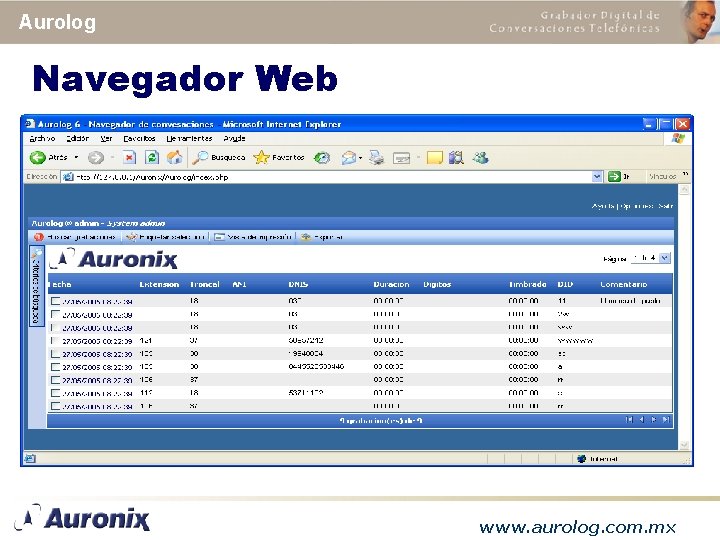Sort by the Extension column header

tap(159, 284)
